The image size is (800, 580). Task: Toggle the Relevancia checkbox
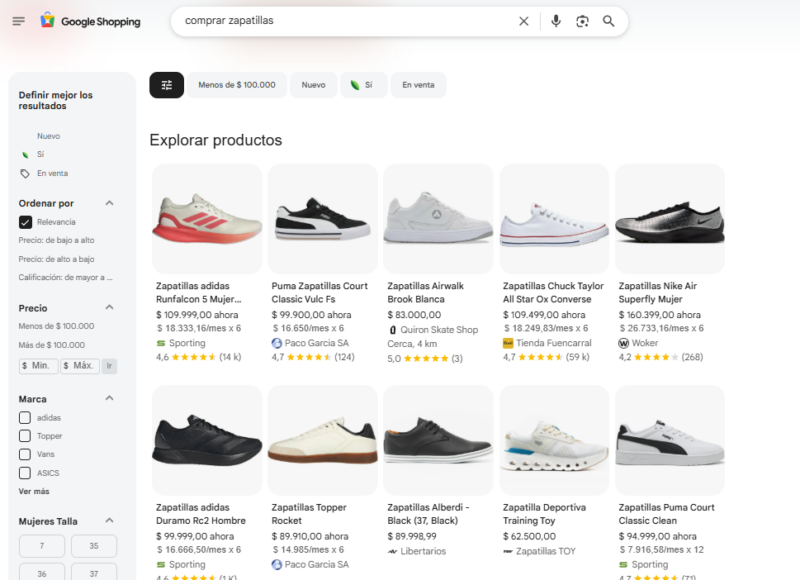(x=25, y=222)
